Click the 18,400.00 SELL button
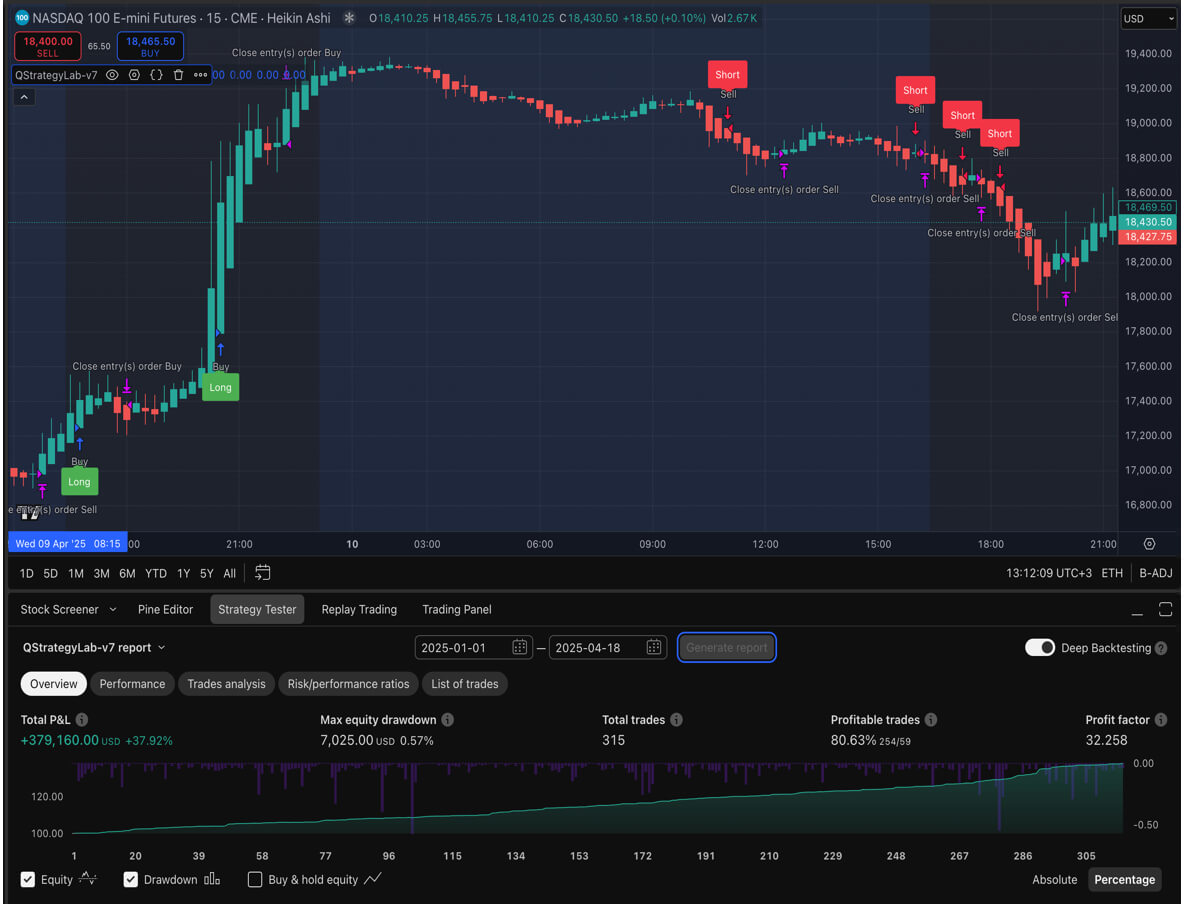The height and width of the screenshot is (904, 1184). (x=48, y=46)
